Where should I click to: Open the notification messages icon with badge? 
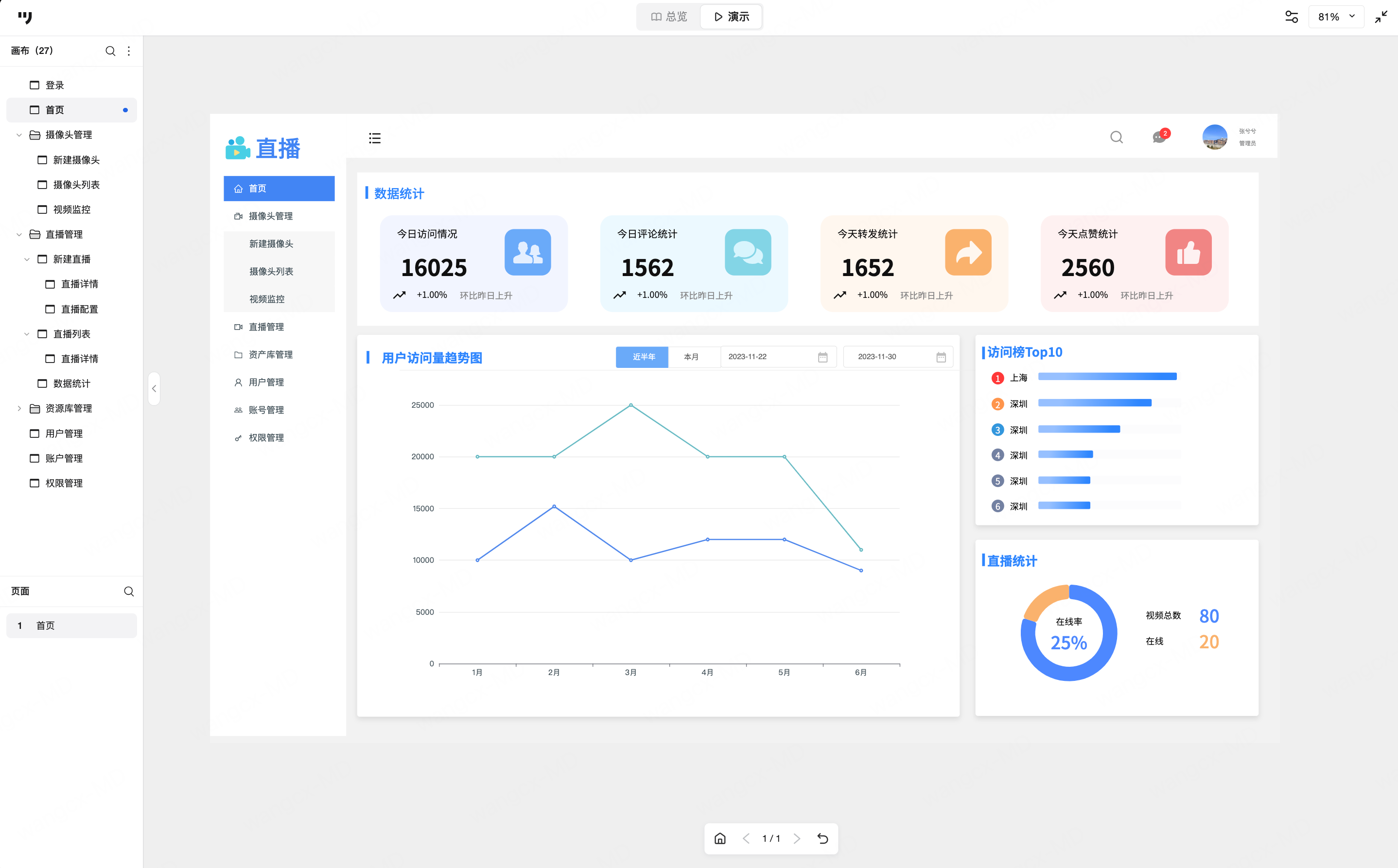pos(1159,137)
